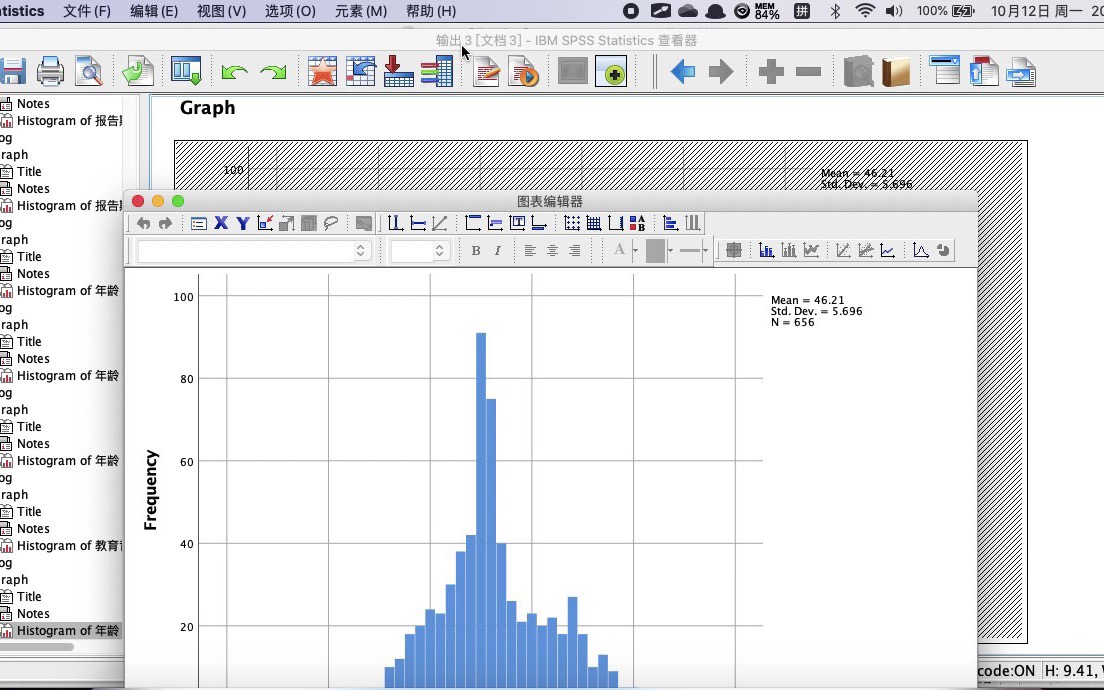Viewport: 1104px width, 690px height.
Task: Open the fill color dropdown arrow
Action: [670, 251]
